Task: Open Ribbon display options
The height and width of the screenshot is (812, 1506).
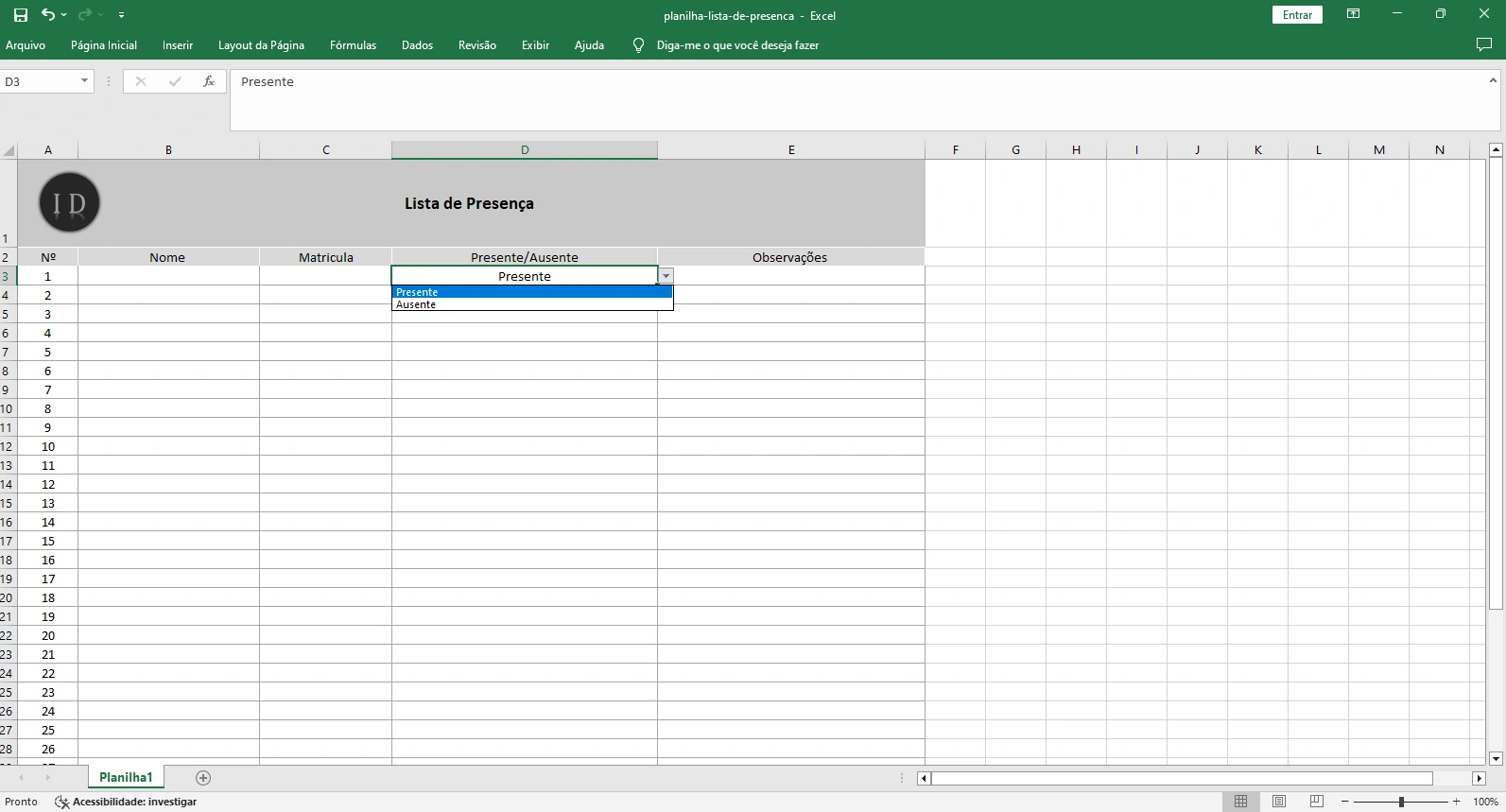Action: pyautogui.click(x=1353, y=14)
